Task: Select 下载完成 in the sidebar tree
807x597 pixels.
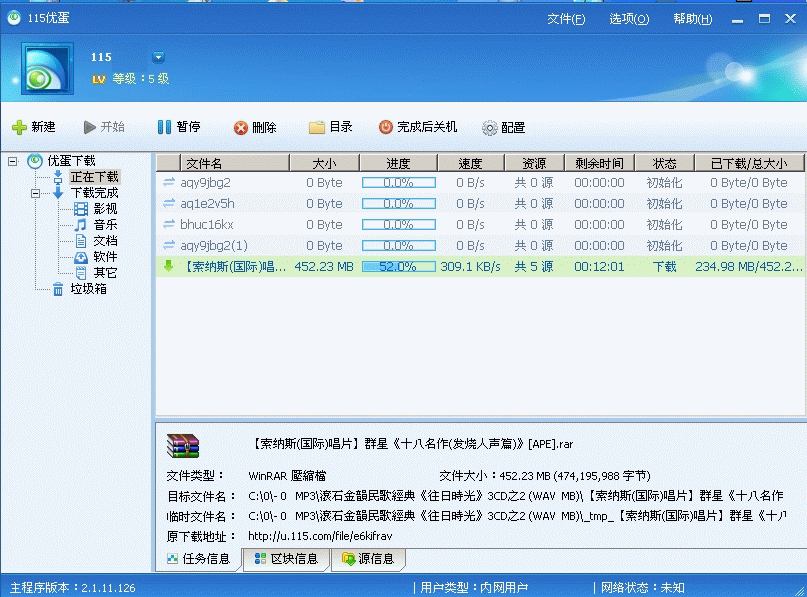Action: [95, 193]
